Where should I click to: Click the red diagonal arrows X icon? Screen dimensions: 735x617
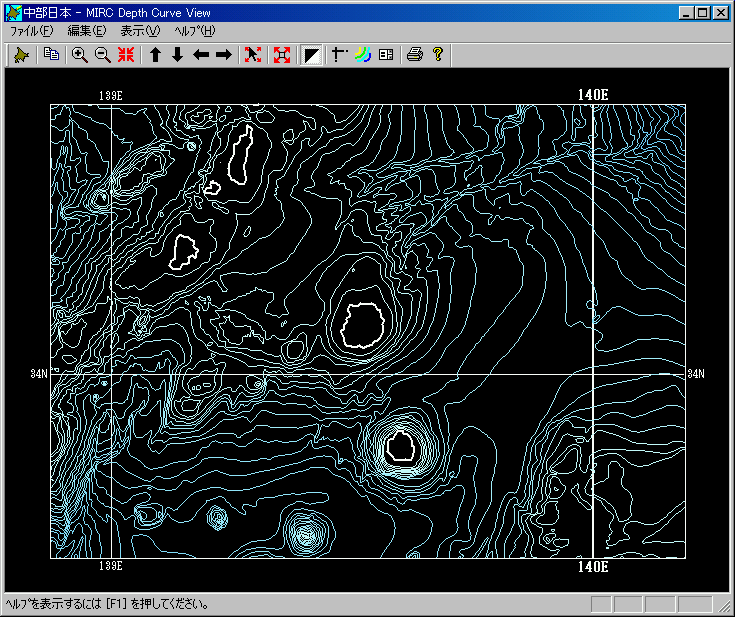point(253,55)
